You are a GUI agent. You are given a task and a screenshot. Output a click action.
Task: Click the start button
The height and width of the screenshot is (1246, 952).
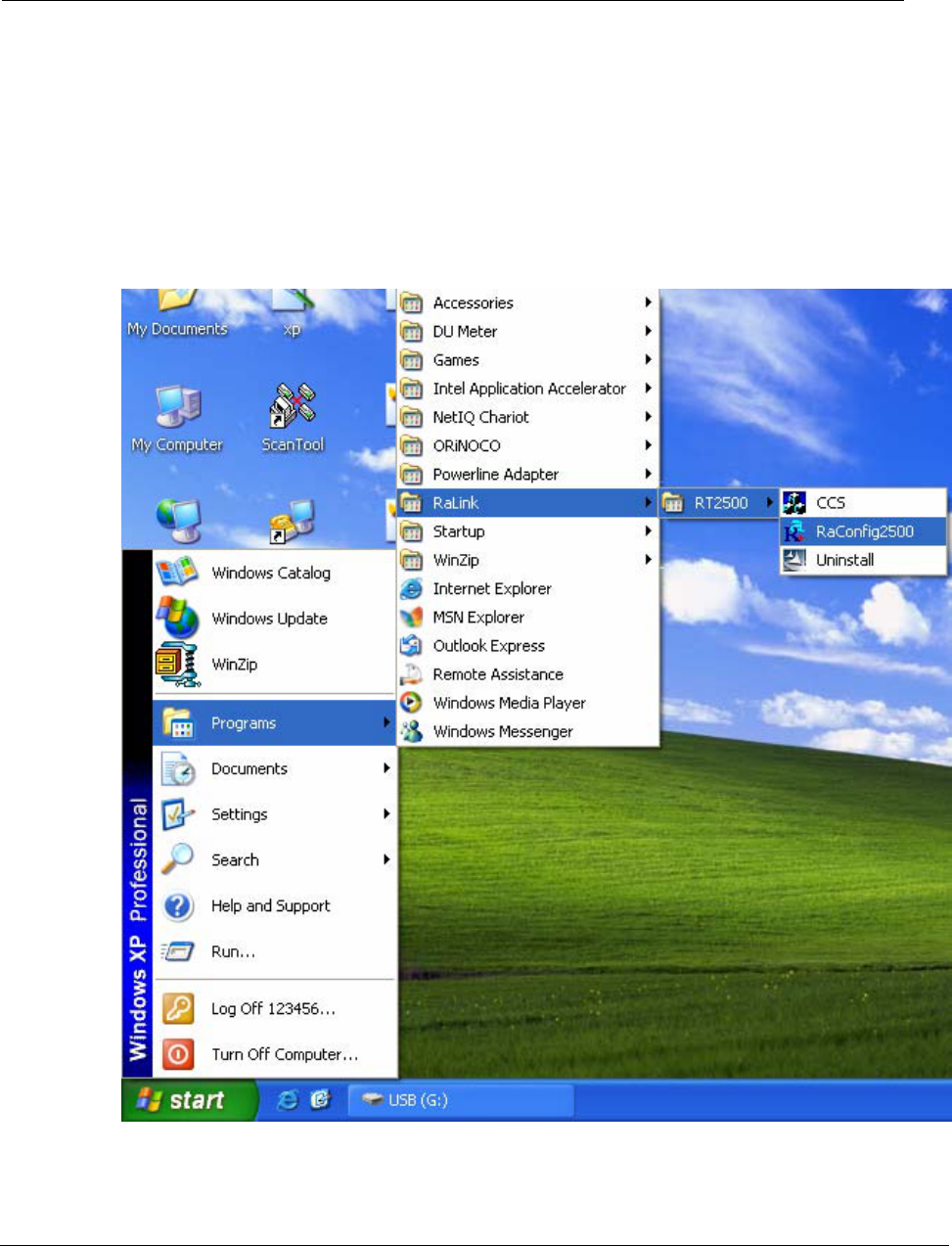tap(188, 1100)
